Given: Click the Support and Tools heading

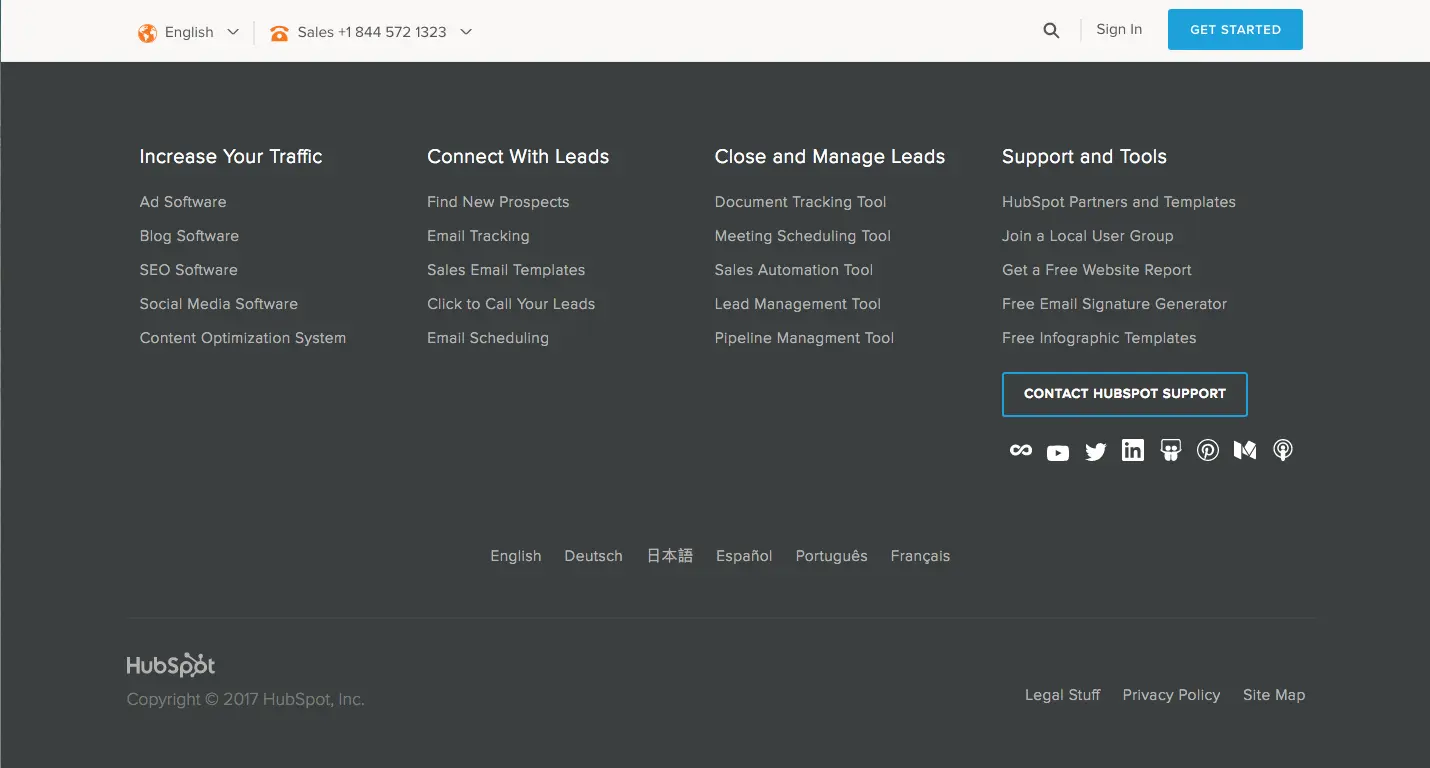Looking at the screenshot, I should [1084, 157].
